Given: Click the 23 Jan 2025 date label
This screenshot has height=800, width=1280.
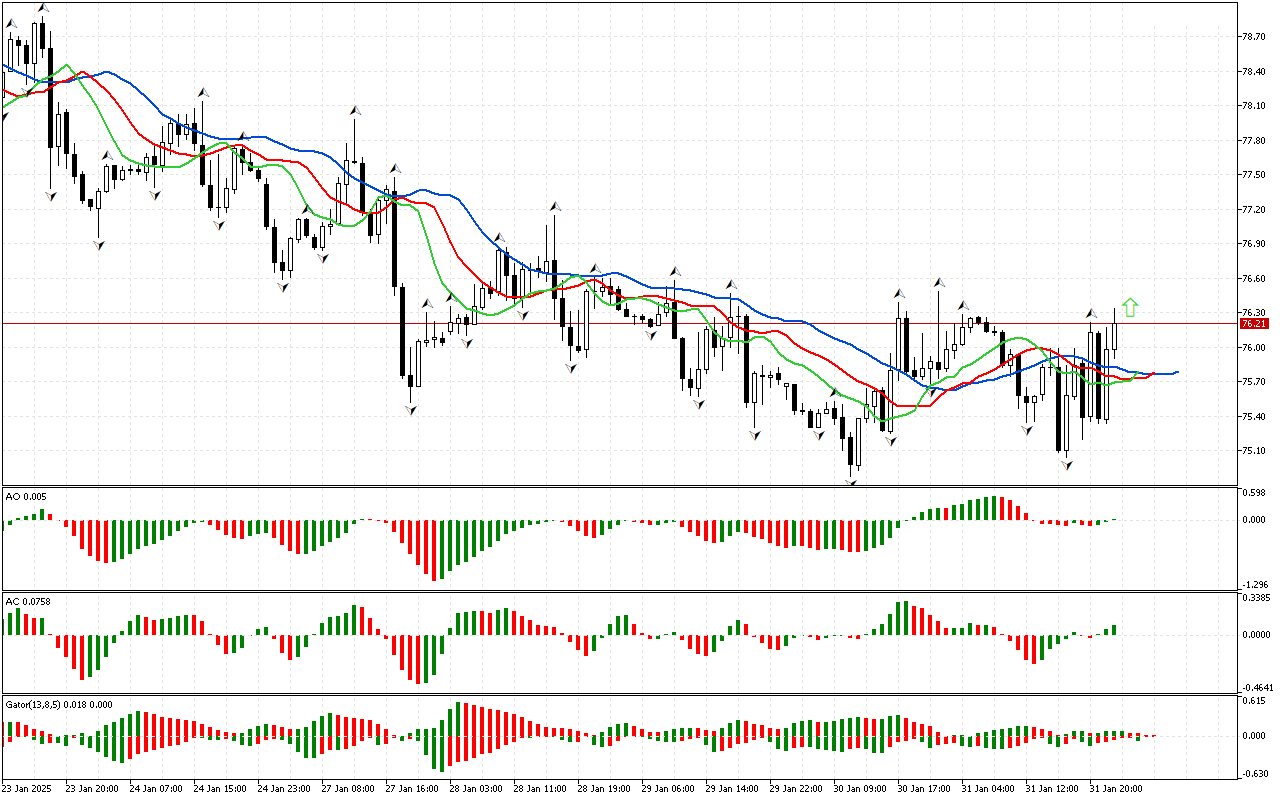Looking at the screenshot, I should pos(25,789).
